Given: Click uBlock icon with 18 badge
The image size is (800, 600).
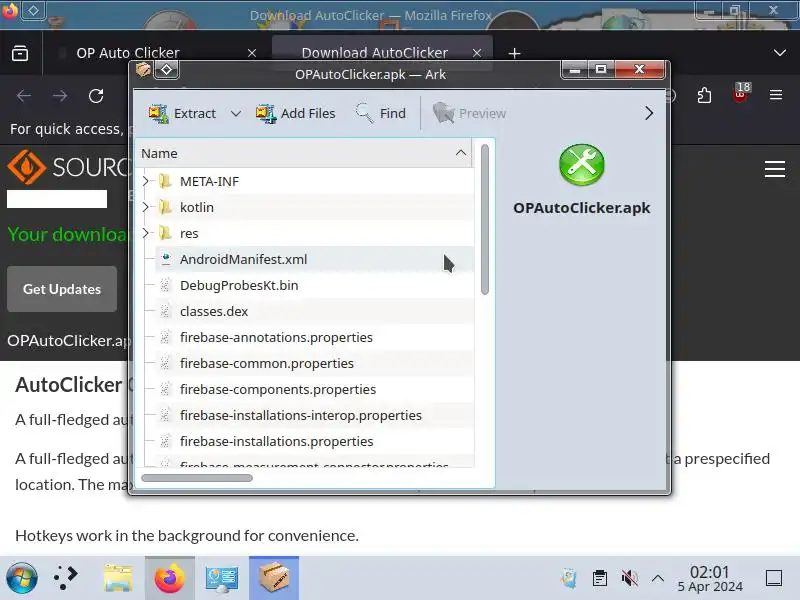Looking at the screenshot, I should click(741, 93).
